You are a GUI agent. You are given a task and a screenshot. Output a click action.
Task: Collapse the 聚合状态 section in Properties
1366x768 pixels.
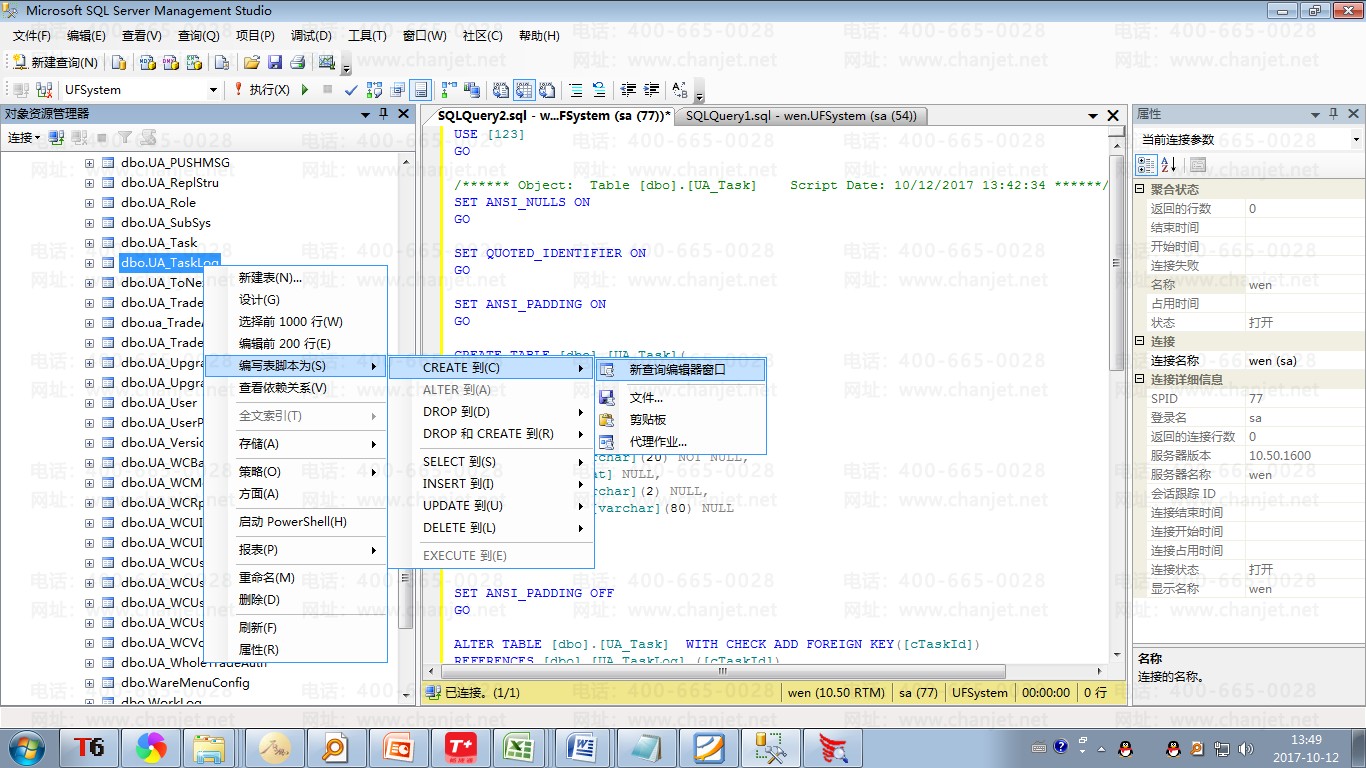1141,189
